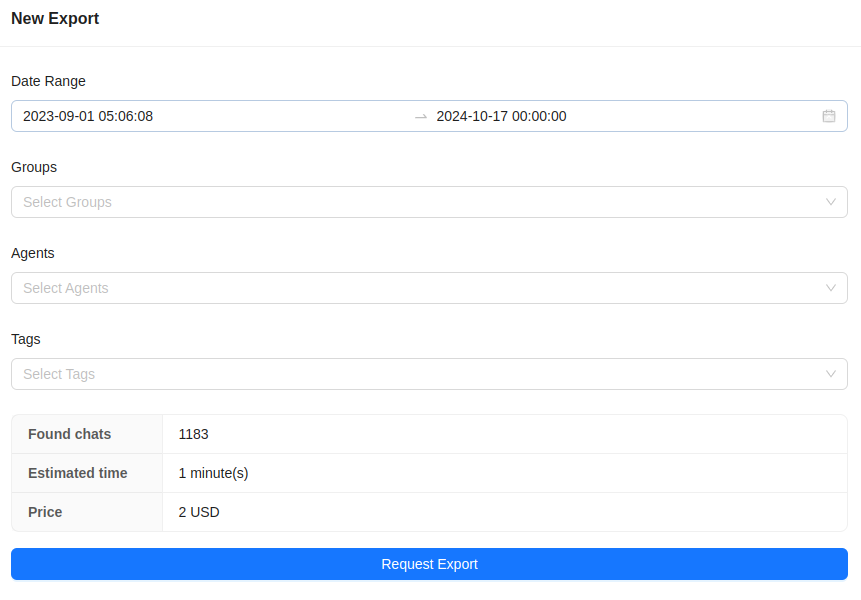Viewport: 861px width, 600px height.
Task: Click the arrow icon between the two dates
Action: 419,116
